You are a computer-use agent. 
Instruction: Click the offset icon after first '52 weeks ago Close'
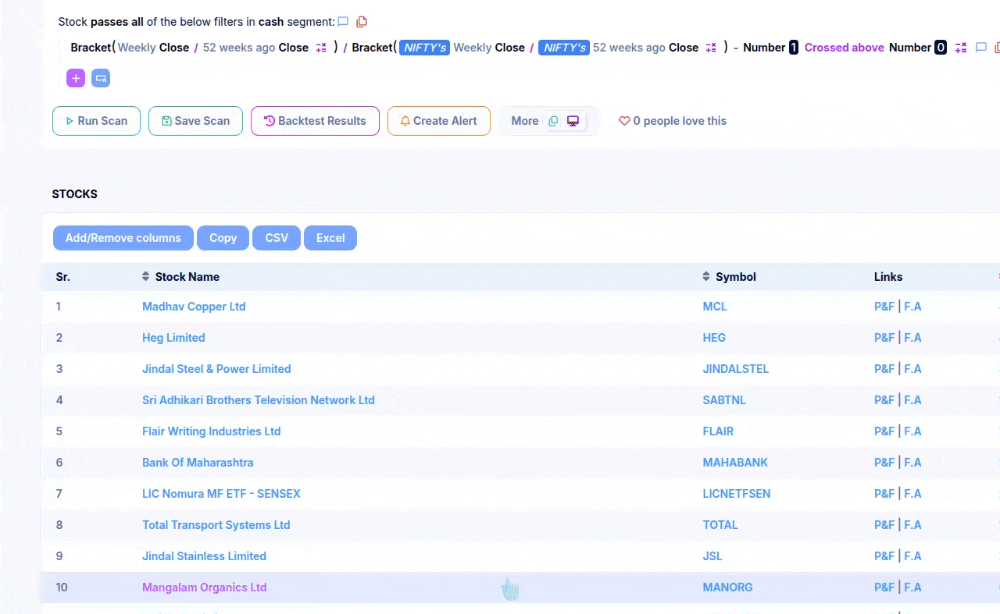[321, 48]
